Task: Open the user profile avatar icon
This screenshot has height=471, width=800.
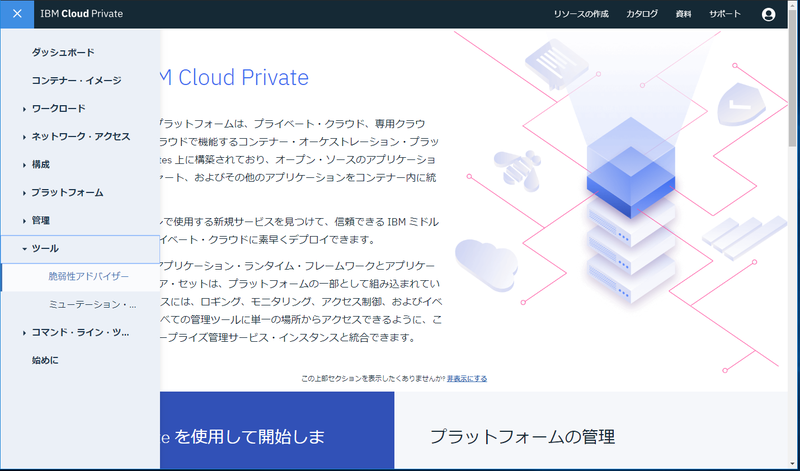Action: pos(768,14)
